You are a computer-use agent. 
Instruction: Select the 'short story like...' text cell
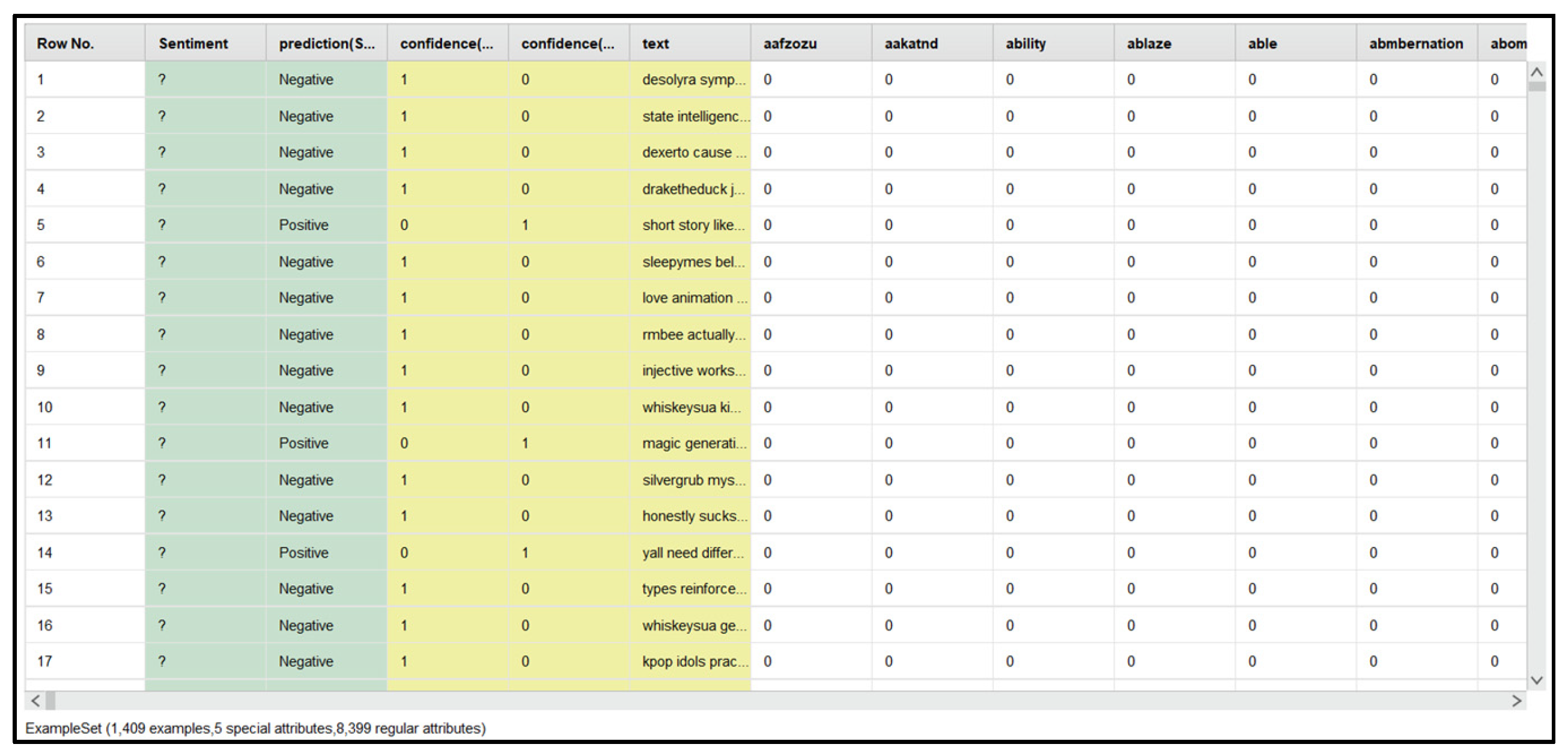tap(690, 225)
